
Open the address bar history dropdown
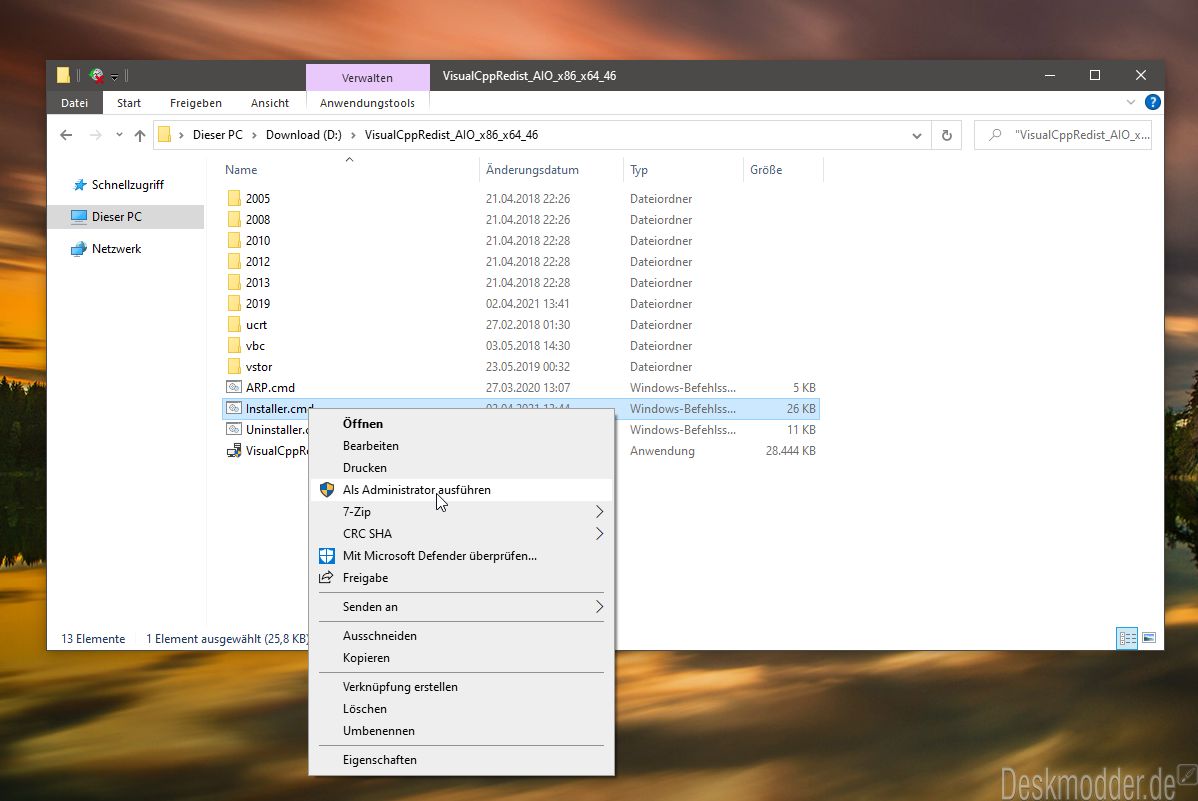(917, 135)
